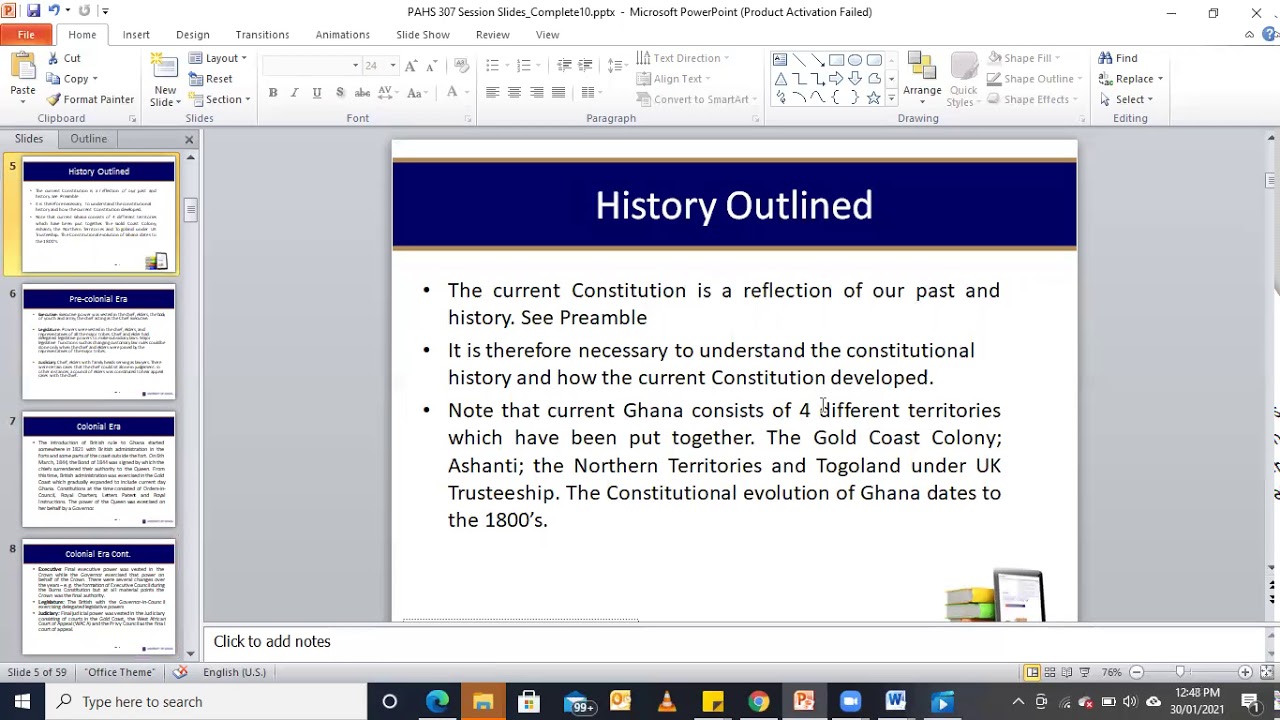Click the zoom out minus button
This screenshot has height=720, width=1280.
coord(1136,672)
